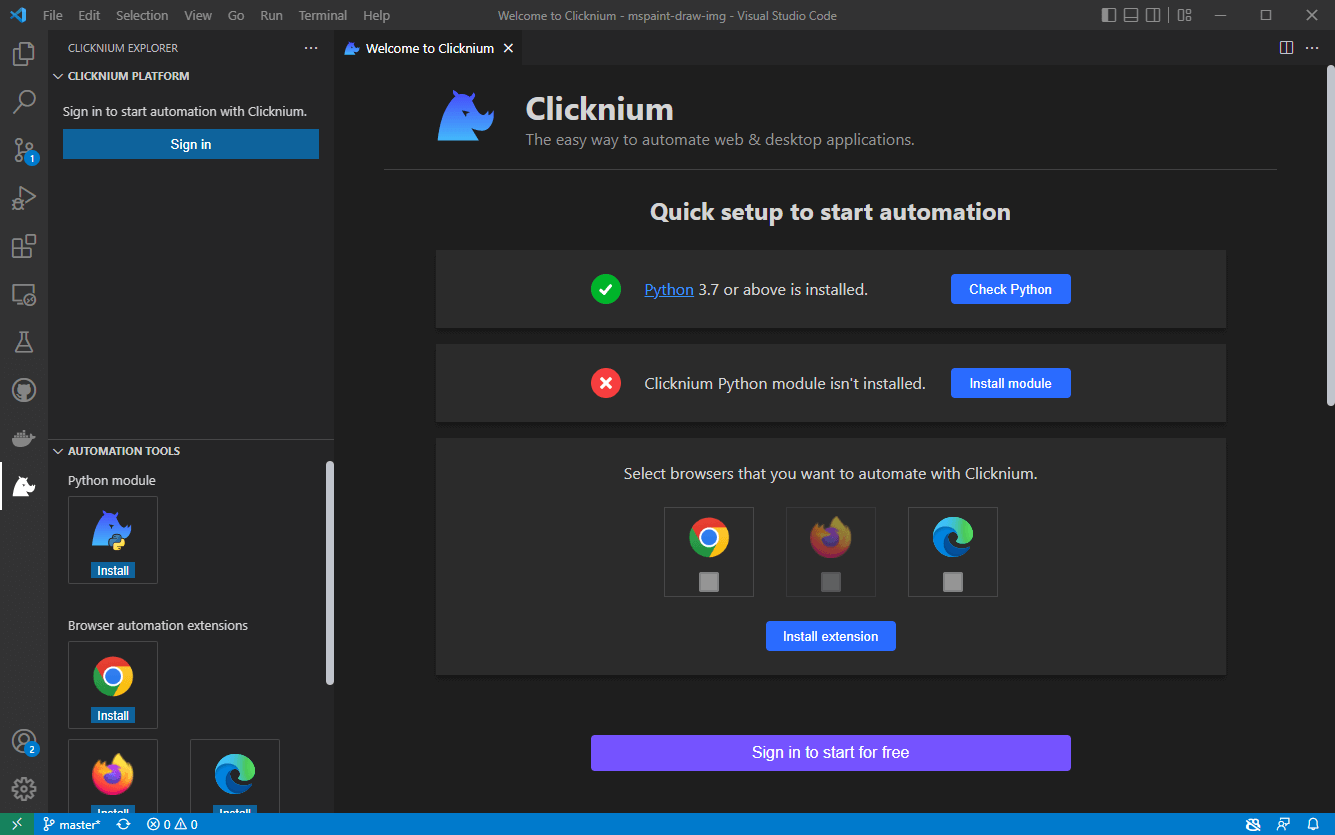The width and height of the screenshot is (1335, 835).
Task: Check the Chrome browser checkbox
Action: (x=709, y=582)
